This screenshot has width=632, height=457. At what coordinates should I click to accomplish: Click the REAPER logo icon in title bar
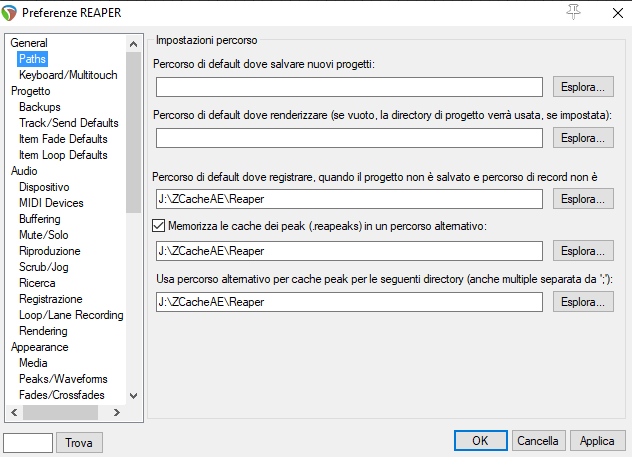(x=9, y=13)
